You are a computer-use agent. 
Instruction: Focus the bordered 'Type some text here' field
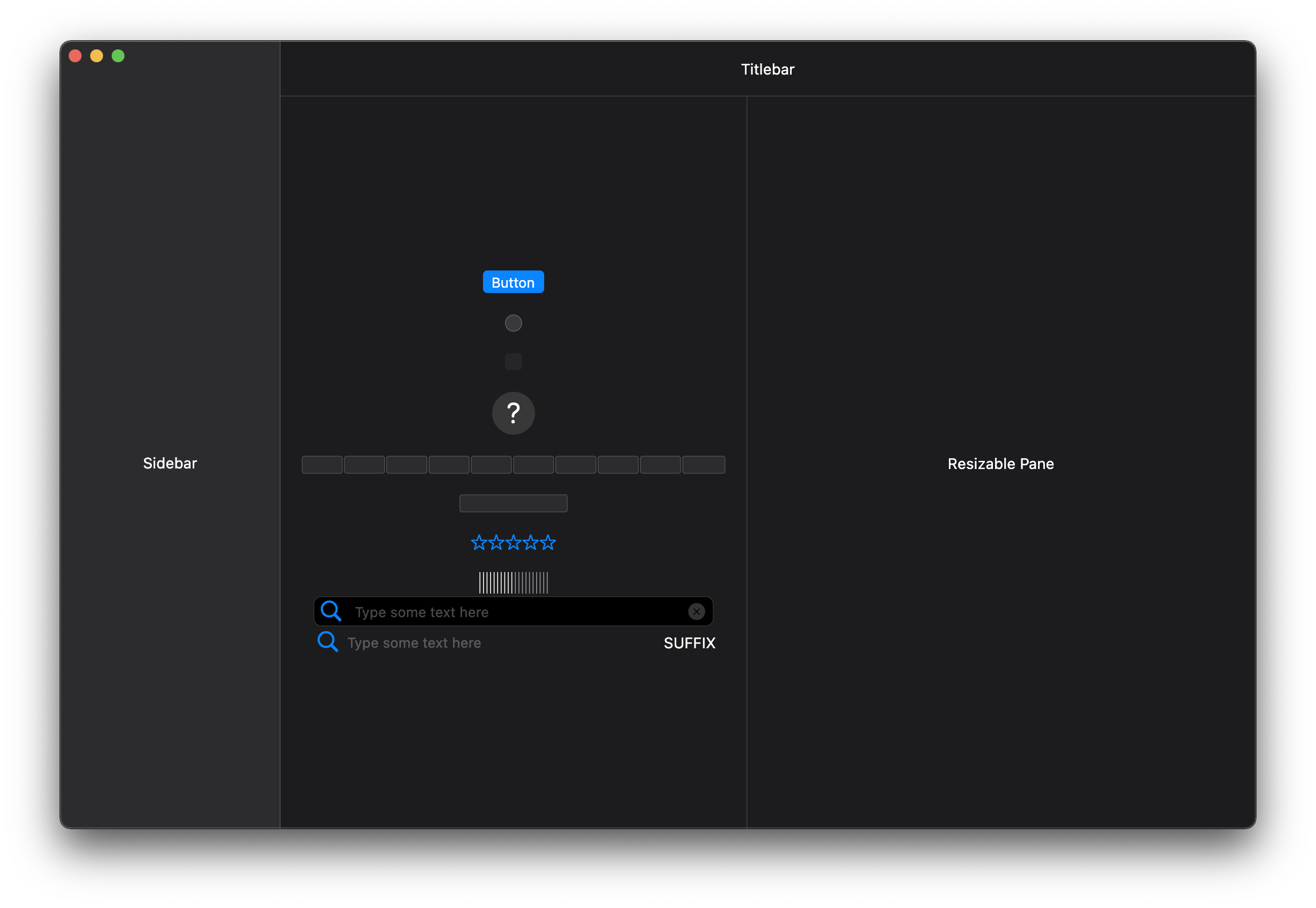point(512,612)
